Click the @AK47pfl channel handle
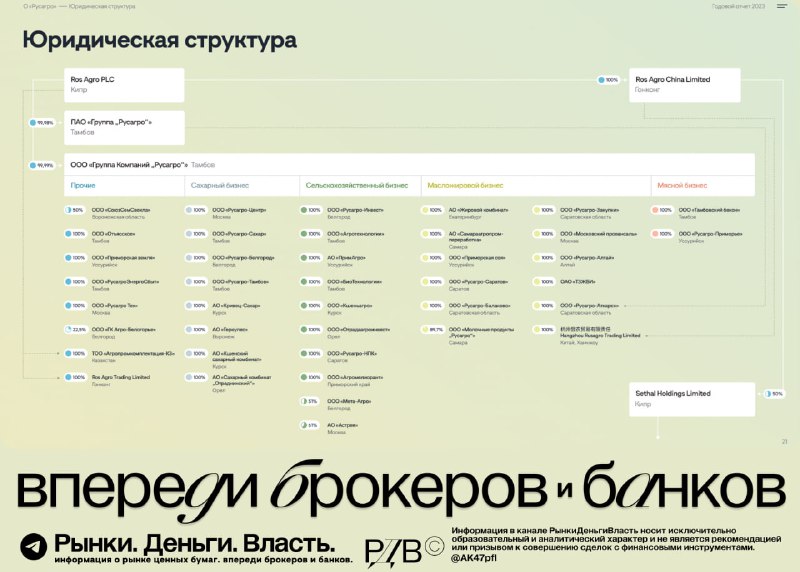This screenshot has width=800, height=572. [x=473, y=558]
